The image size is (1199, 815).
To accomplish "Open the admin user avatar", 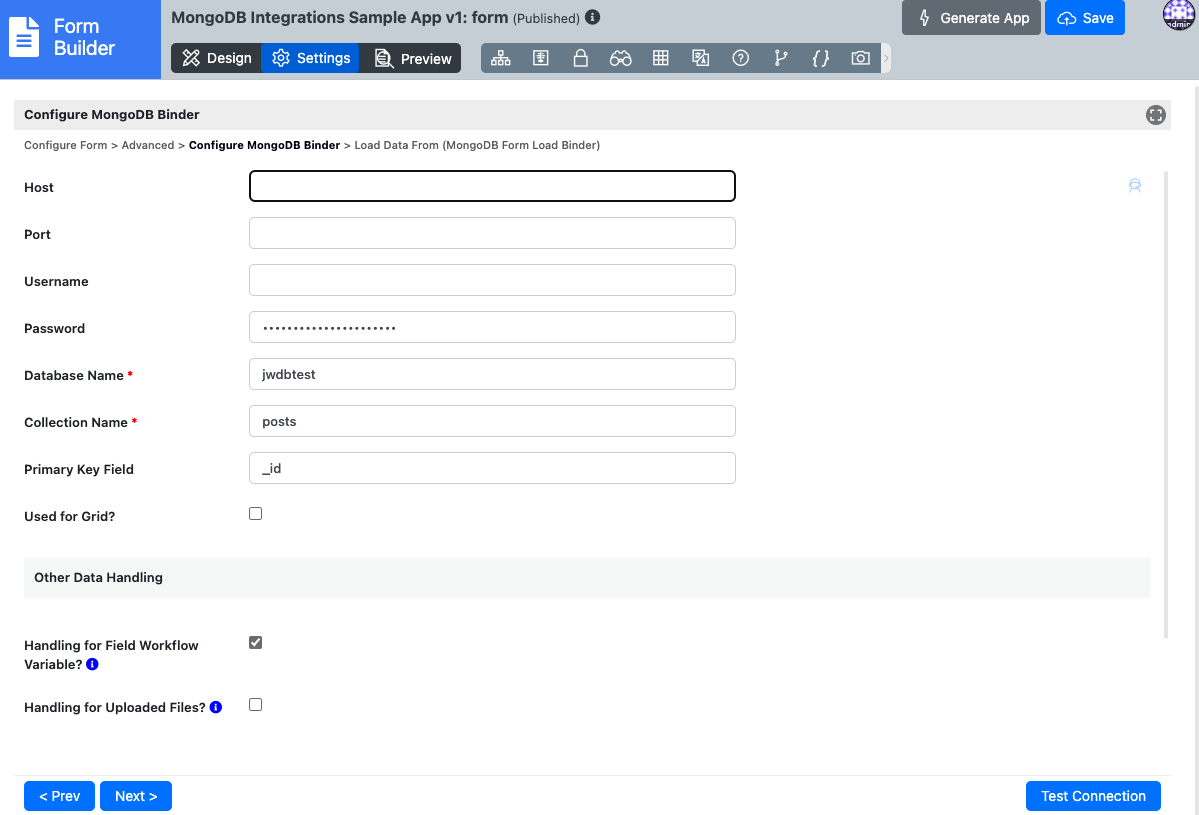I will [x=1178, y=15].
